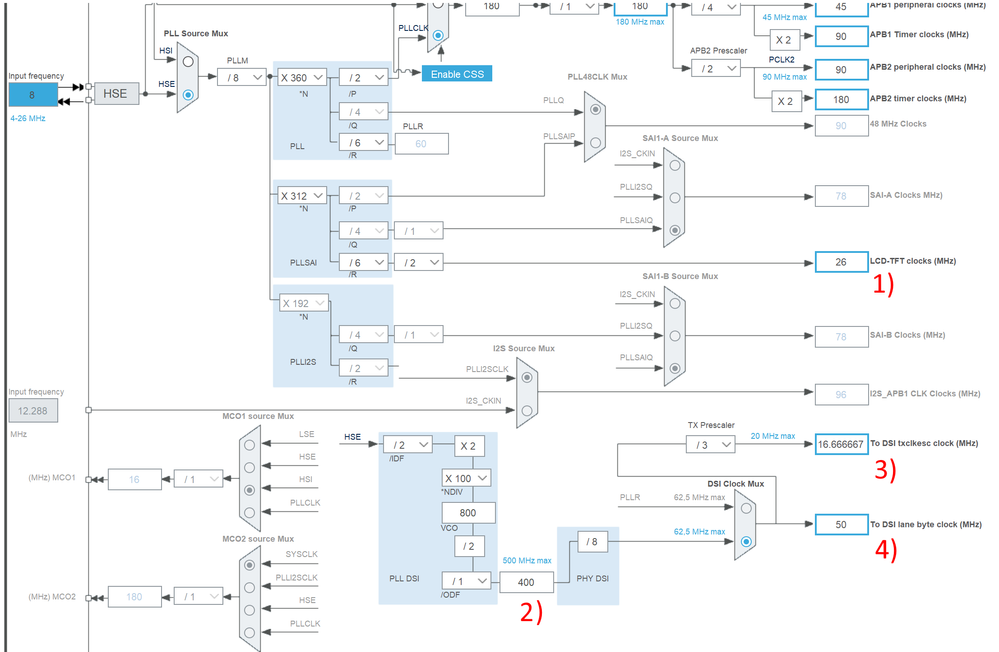Click the HSE oscillator block
This screenshot has height=652, width=999.
(117, 94)
